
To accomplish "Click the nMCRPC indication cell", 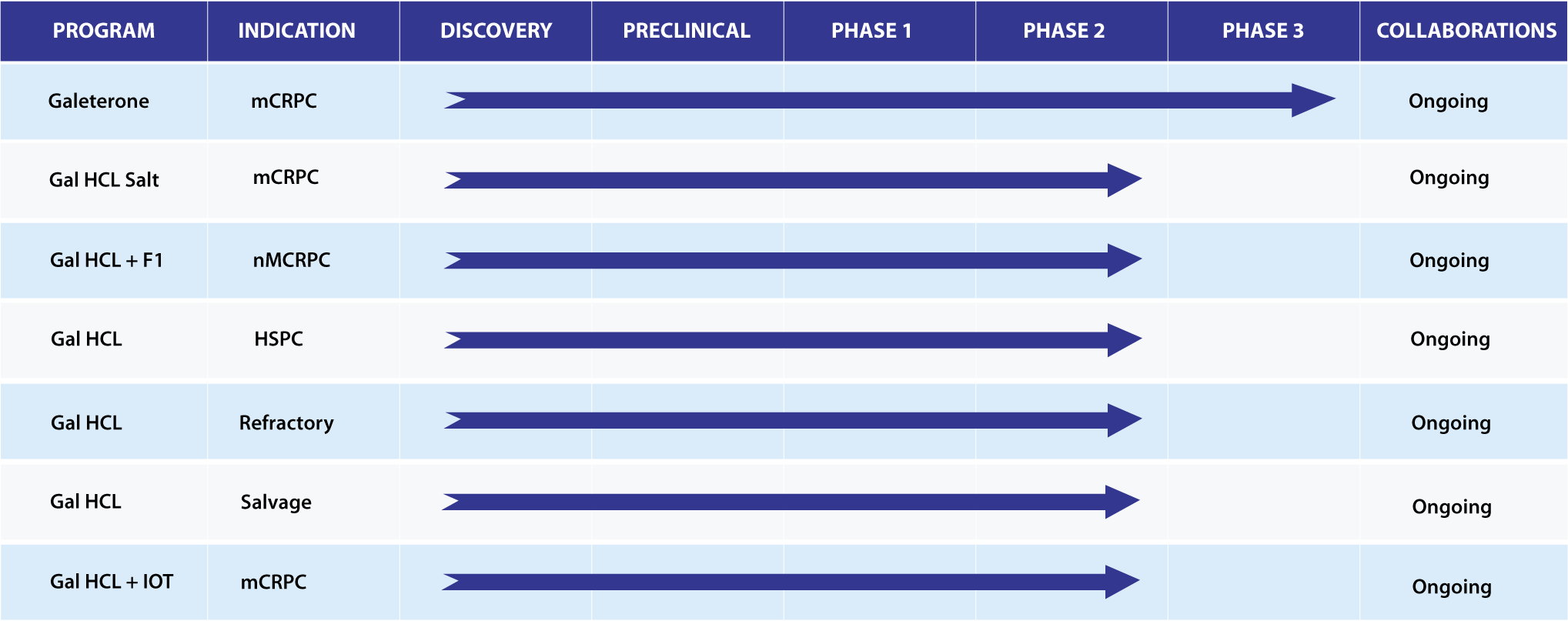I will coord(292,260).
